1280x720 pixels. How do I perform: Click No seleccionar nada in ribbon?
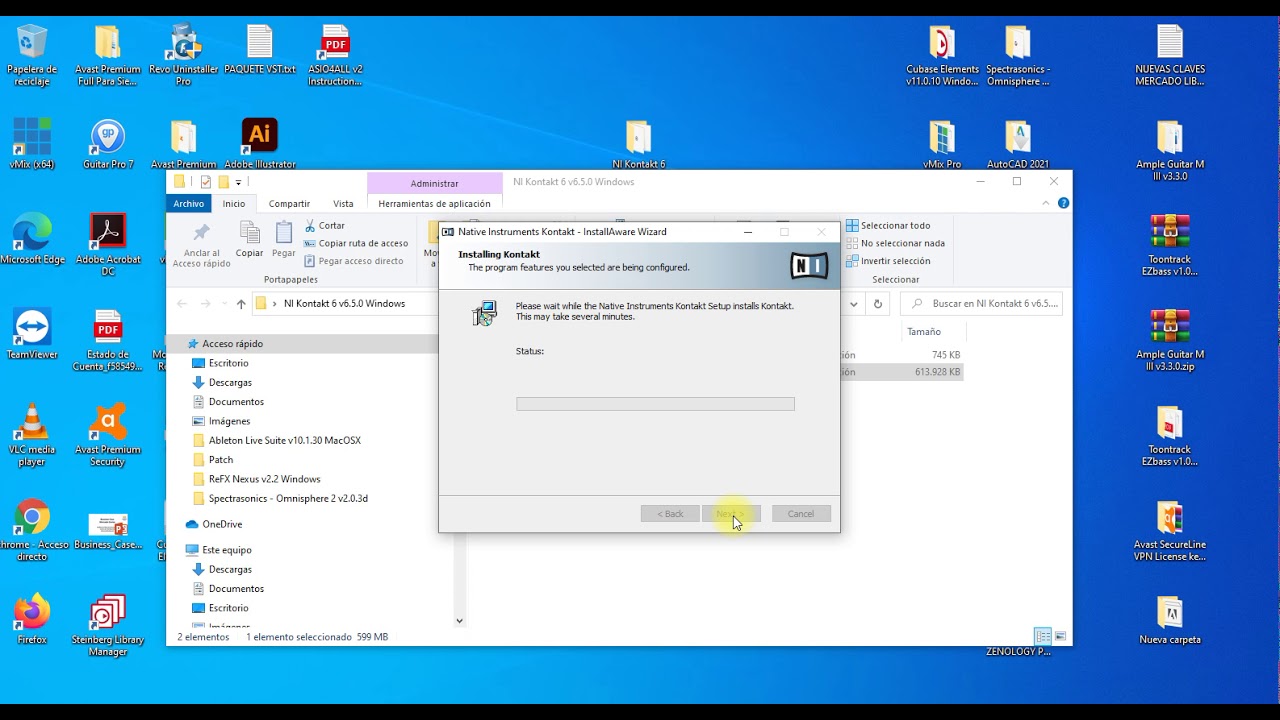coord(895,243)
